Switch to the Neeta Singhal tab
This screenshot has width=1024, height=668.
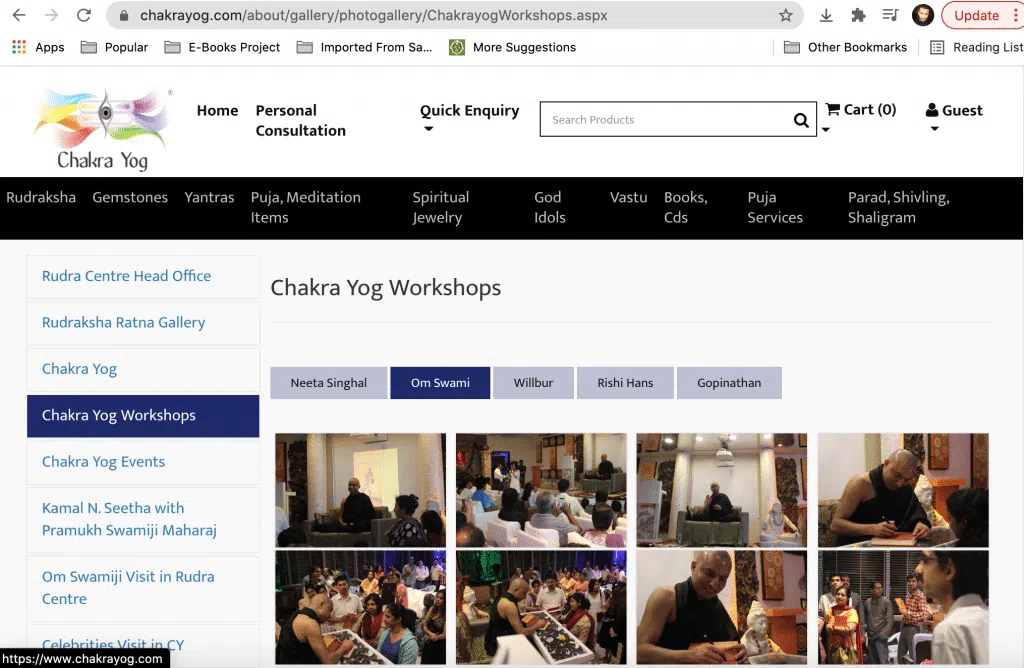coord(328,383)
